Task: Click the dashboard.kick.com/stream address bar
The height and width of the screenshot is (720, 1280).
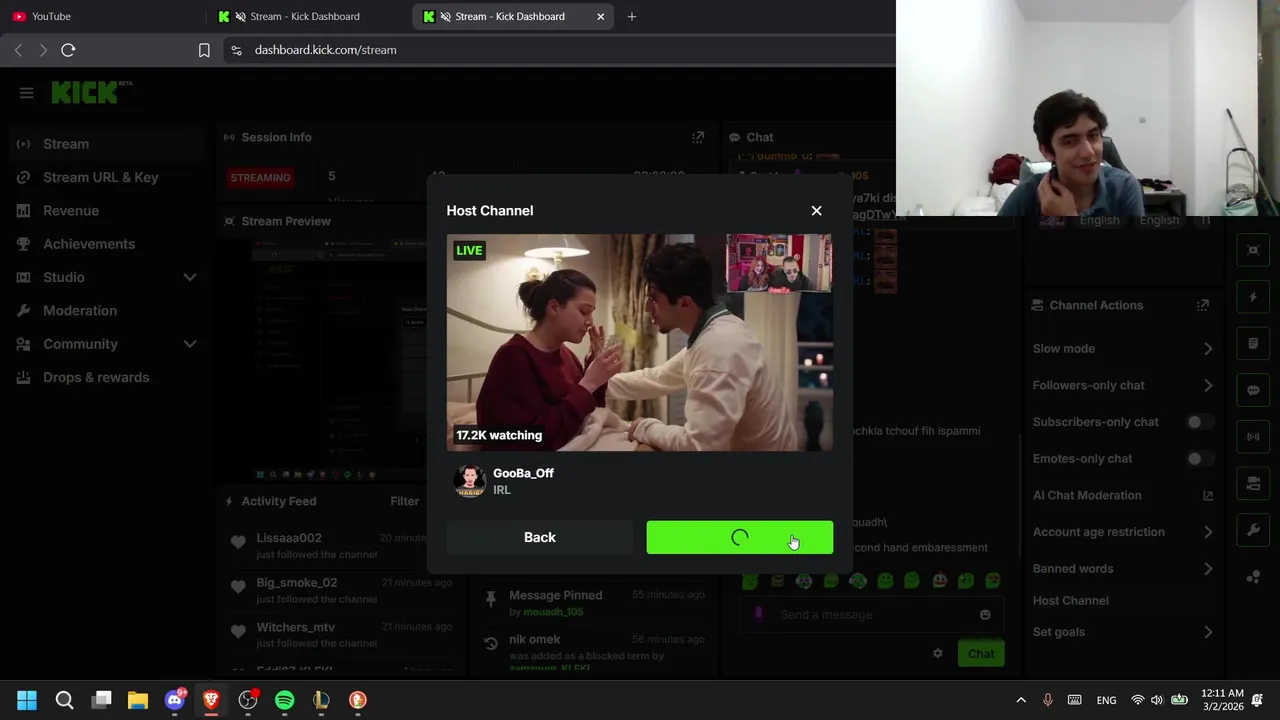Action: (325, 50)
